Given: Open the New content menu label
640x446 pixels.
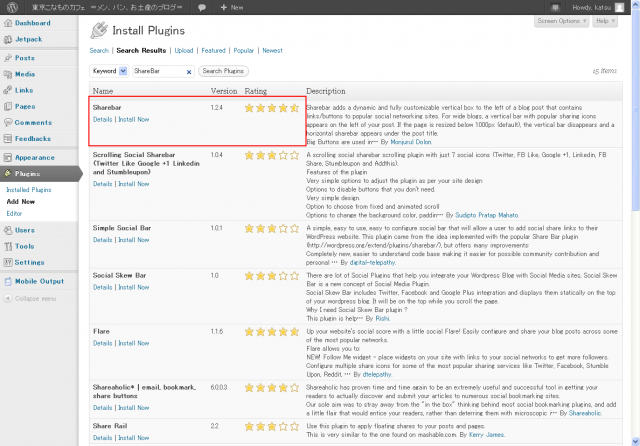Looking at the screenshot, I should pos(237,7).
